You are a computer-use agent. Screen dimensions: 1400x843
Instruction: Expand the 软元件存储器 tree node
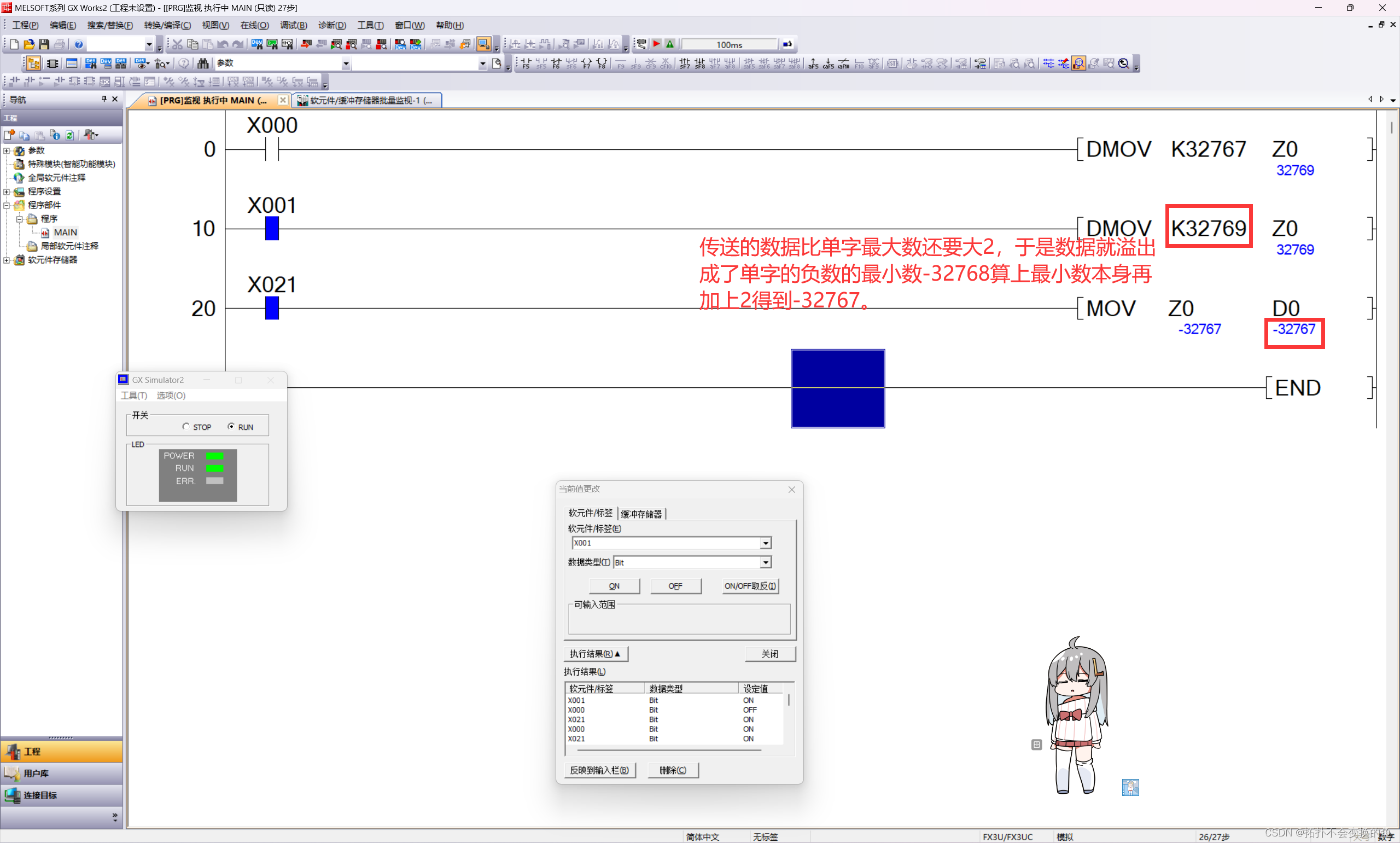coord(7,260)
